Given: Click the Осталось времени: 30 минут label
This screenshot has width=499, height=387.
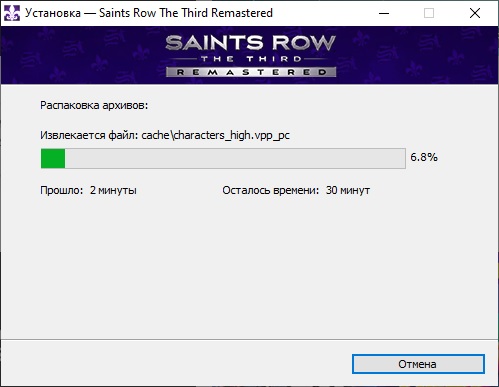Looking at the screenshot, I should click(296, 190).
